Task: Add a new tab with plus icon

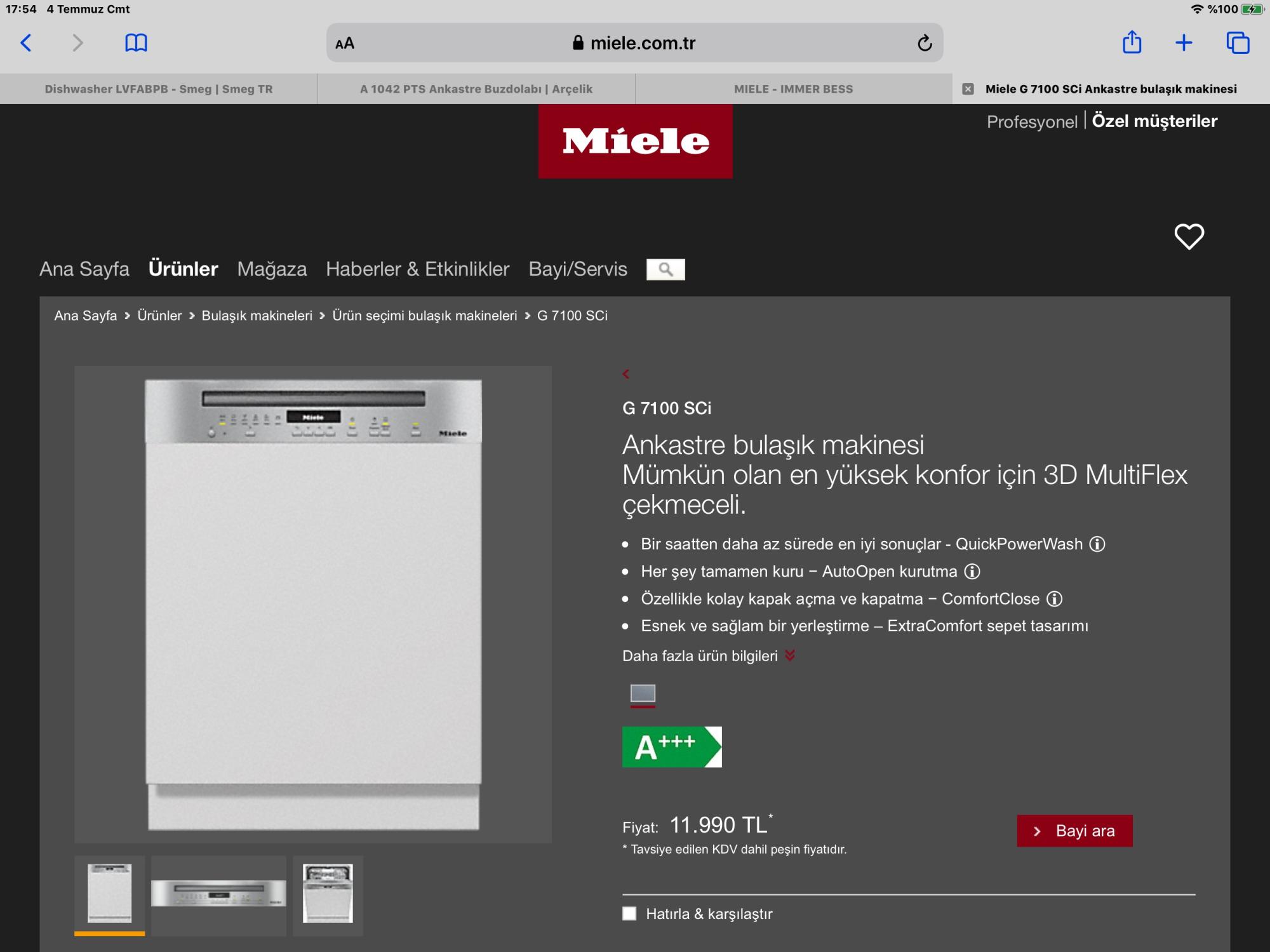Action: click(x=1184, y=43)
